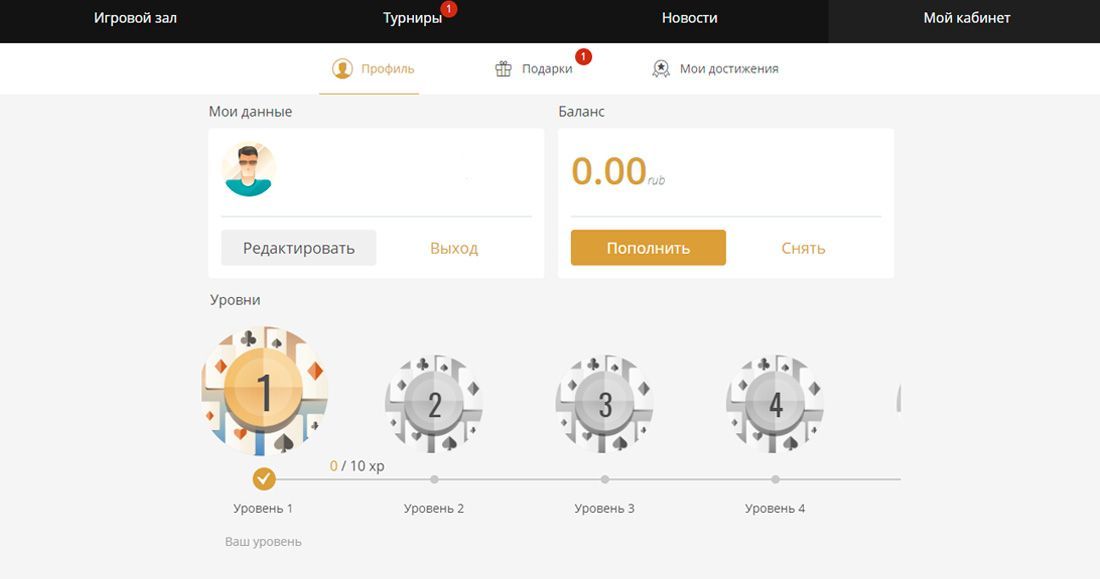Image resolution: width=1100 pixels, height=579 pixels.
Task: Open the Подарки gift box icon
Action: [x=503, y=69]
